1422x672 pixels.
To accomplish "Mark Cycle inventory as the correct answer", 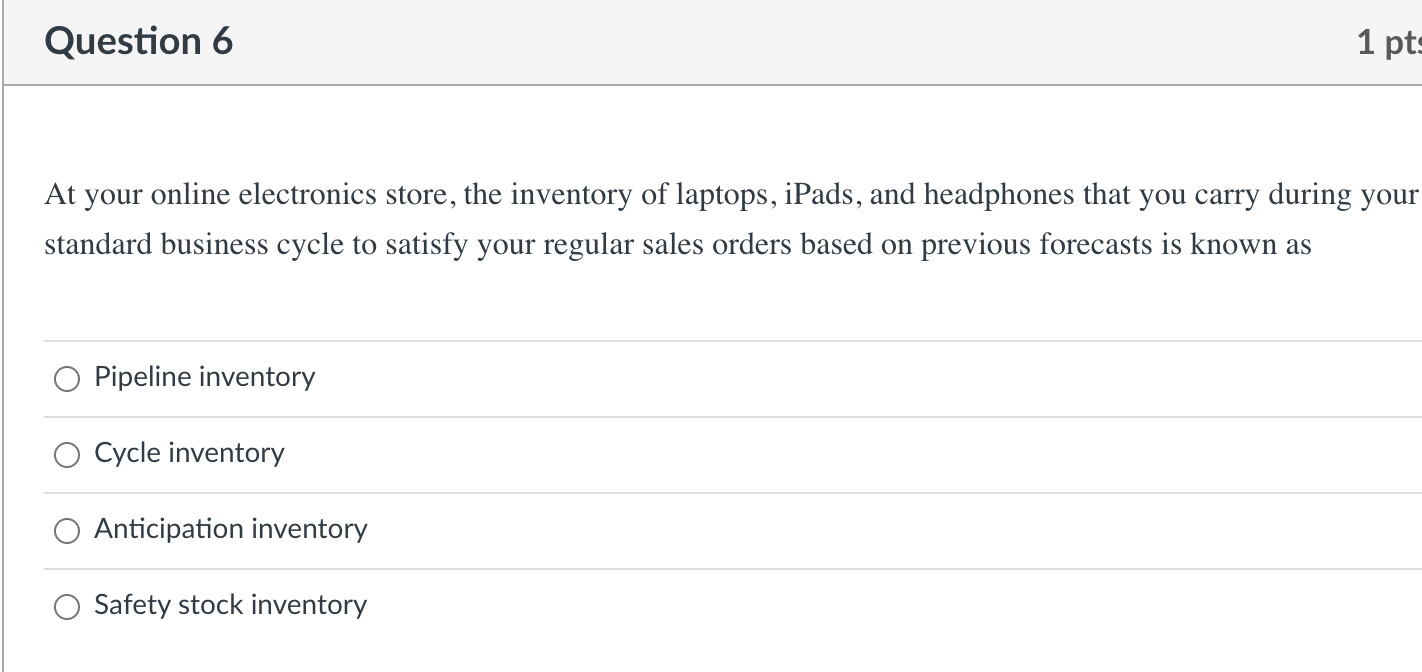I will coord(66,454).
